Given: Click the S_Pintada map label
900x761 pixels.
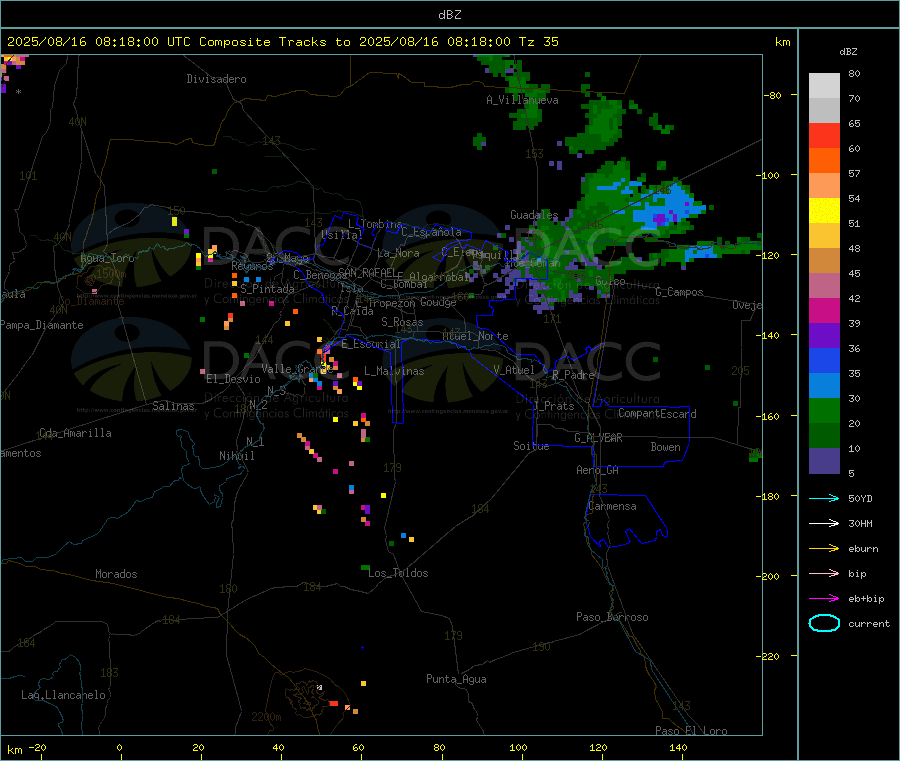Looking at the screenshot, I should (x=267, y=289).
